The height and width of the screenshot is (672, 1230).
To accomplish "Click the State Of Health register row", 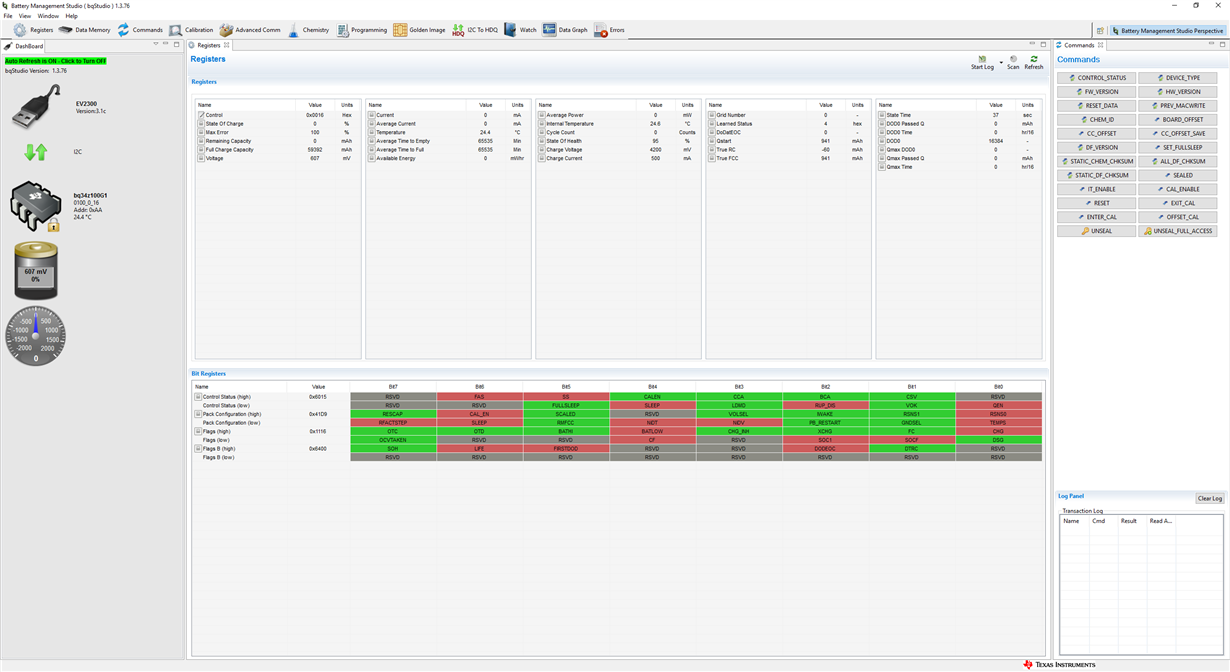I will coord(617,141).
